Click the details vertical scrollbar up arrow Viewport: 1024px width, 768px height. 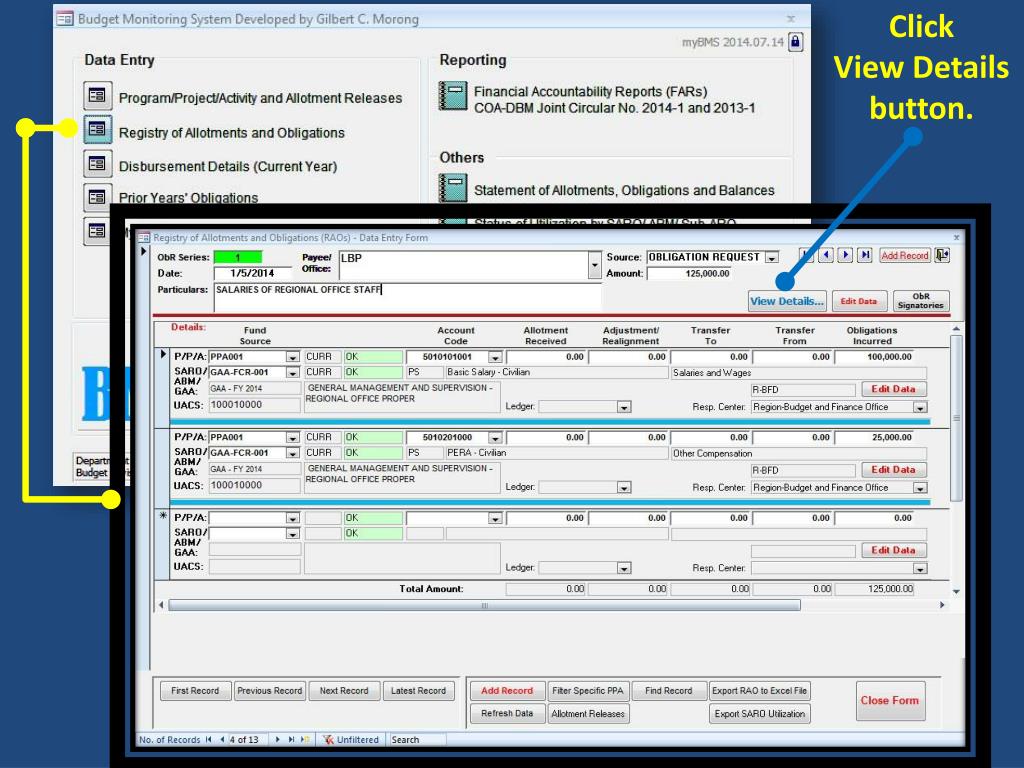[x=956, y=328]
